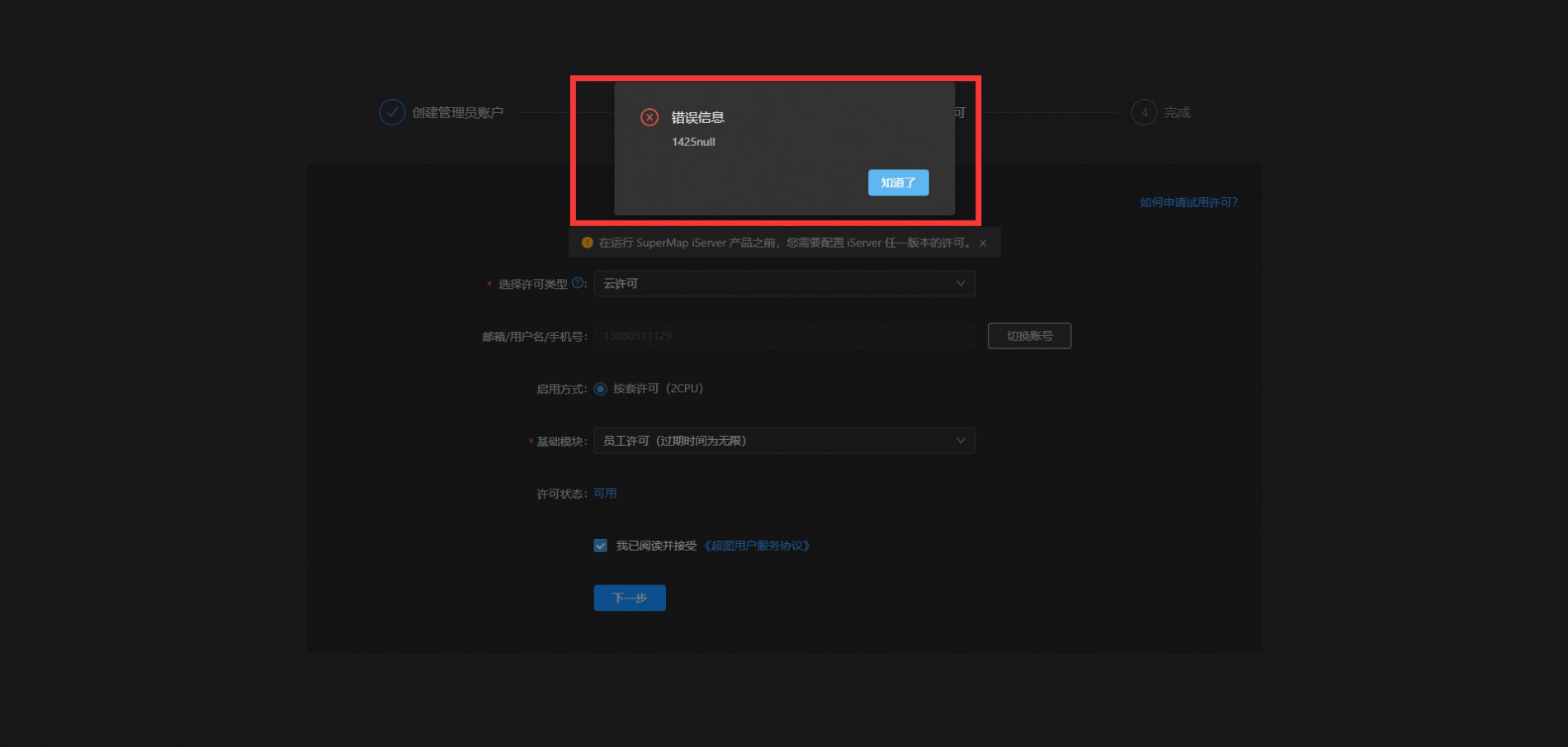Toggle the 我已阅读并接受 checkbox

[600, 546]
